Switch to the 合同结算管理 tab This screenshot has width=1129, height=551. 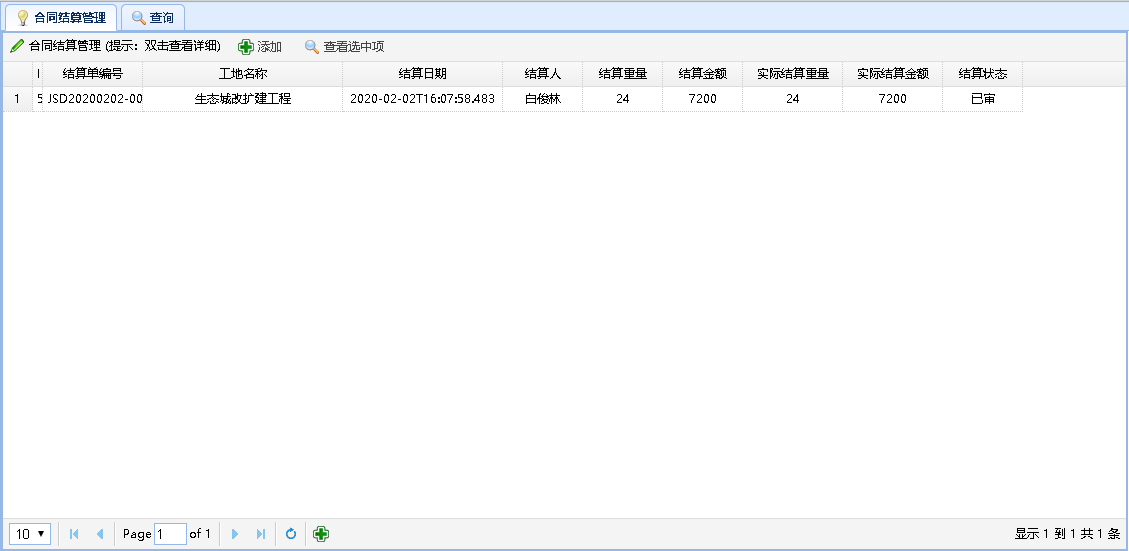[x=61, y=17]
